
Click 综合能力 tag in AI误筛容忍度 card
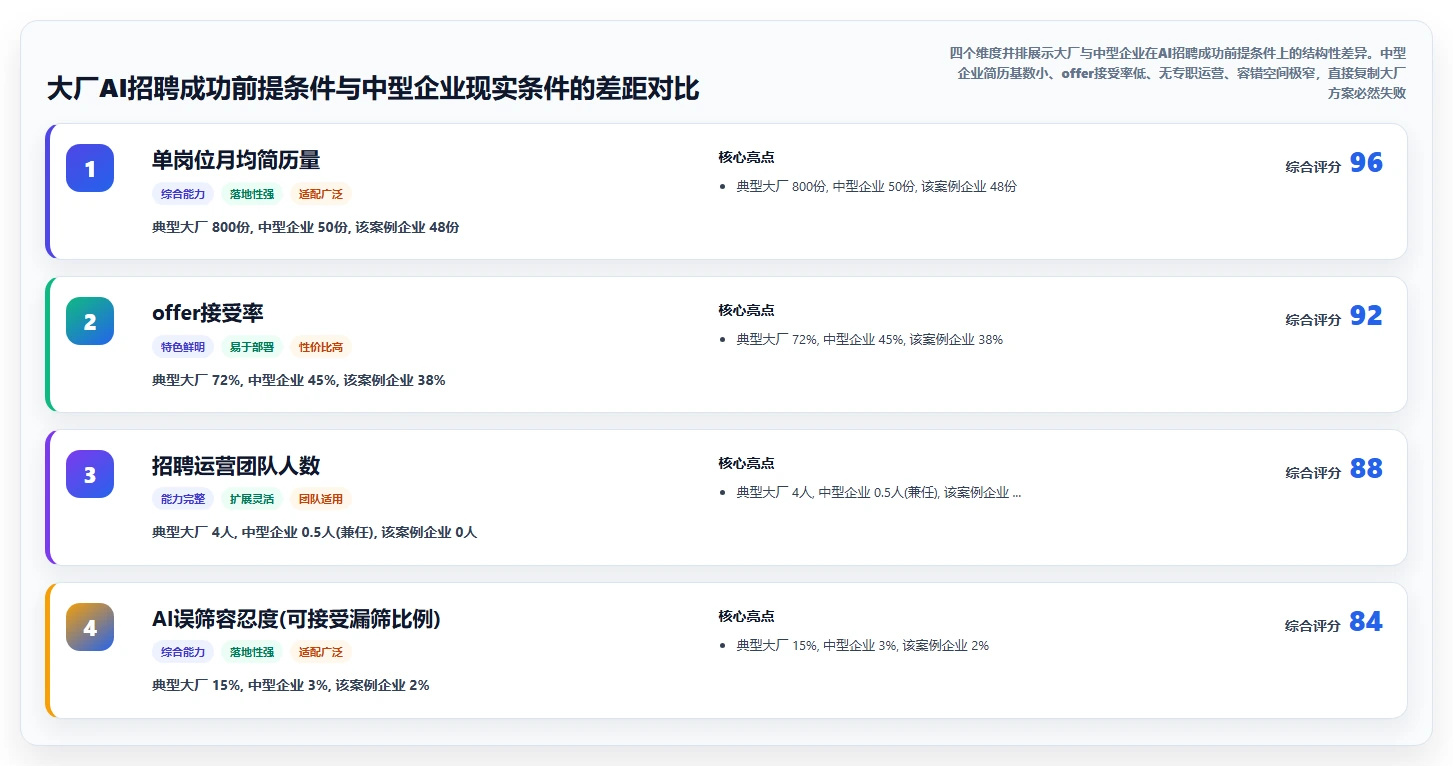tap(183, 652)
